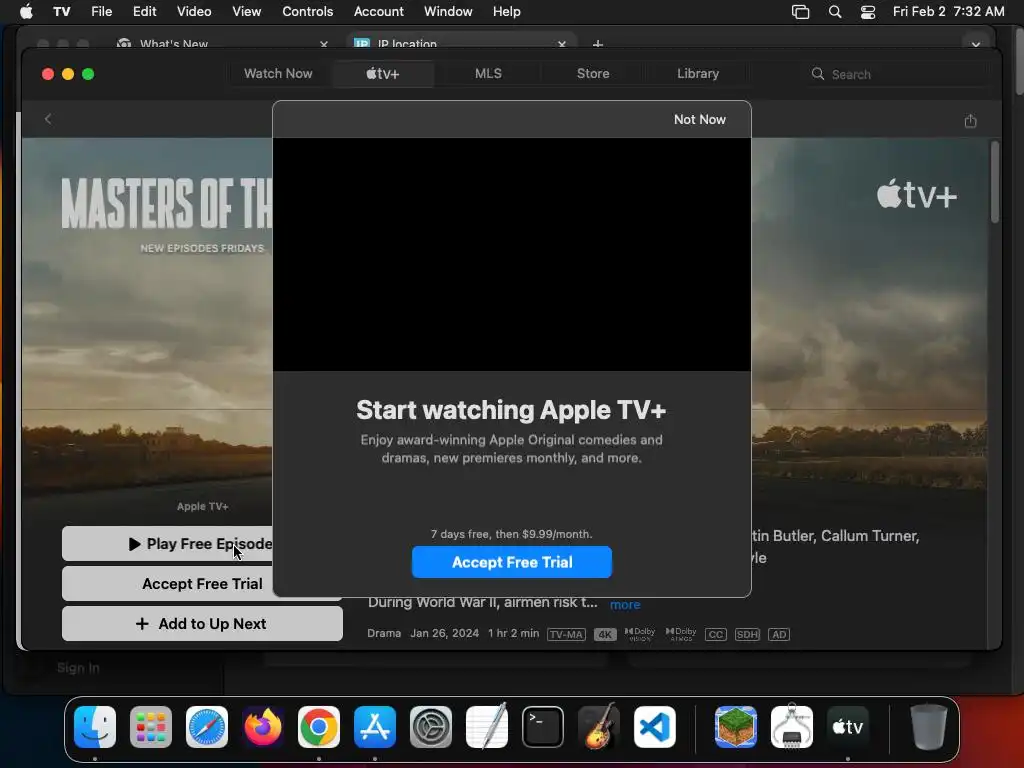Click the share icon
1024x768 pixels.
pos(970,121)
